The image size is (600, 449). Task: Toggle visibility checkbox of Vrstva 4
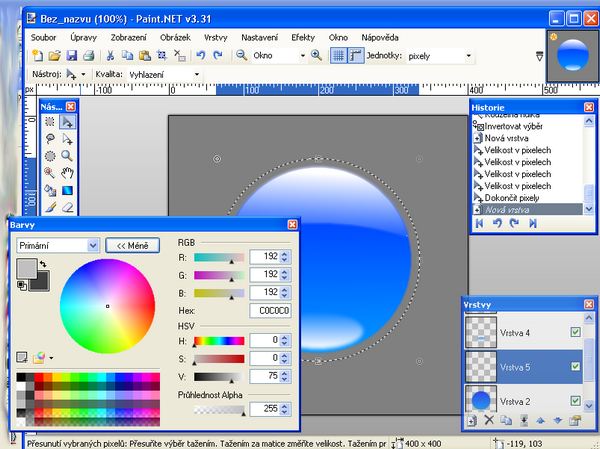574,332
